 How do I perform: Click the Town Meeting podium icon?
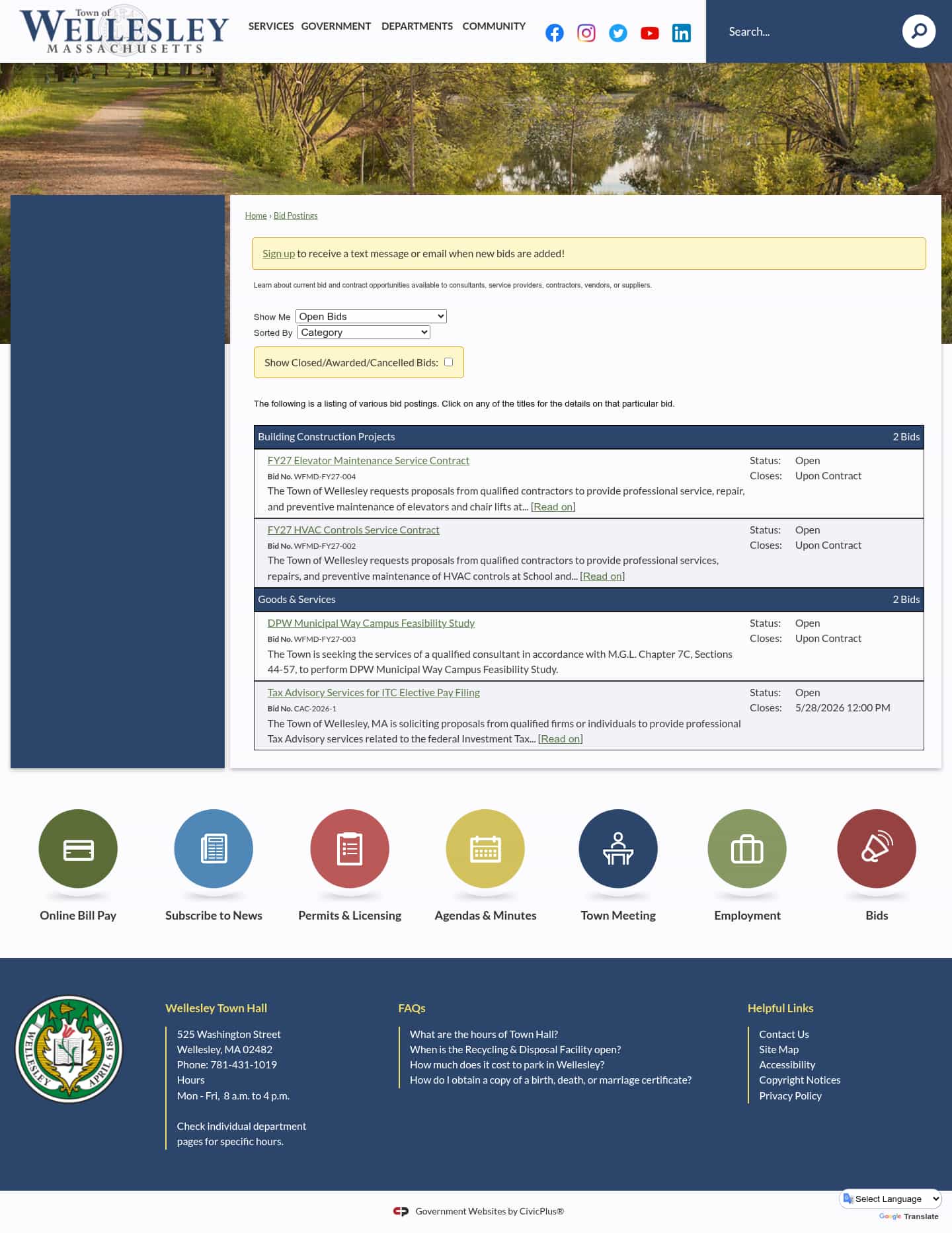[x=618, y=849]
